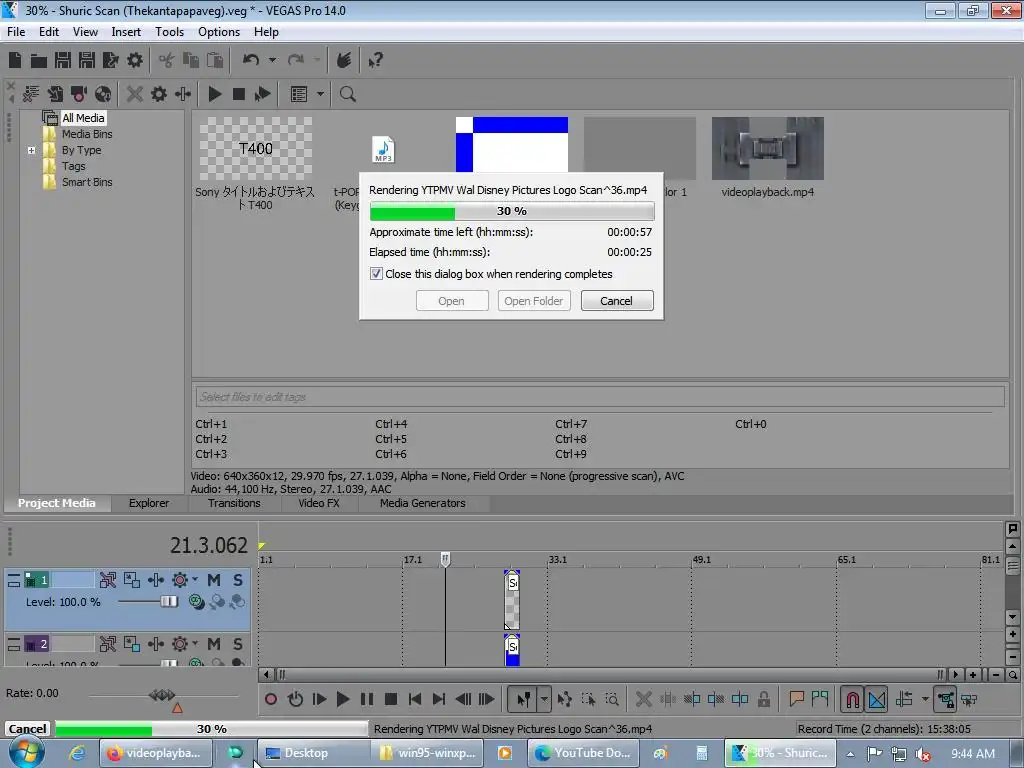Viewport: 1024px width, 768px height.
Task: Switch to the Media Generators tab
Action: [423, 504]
